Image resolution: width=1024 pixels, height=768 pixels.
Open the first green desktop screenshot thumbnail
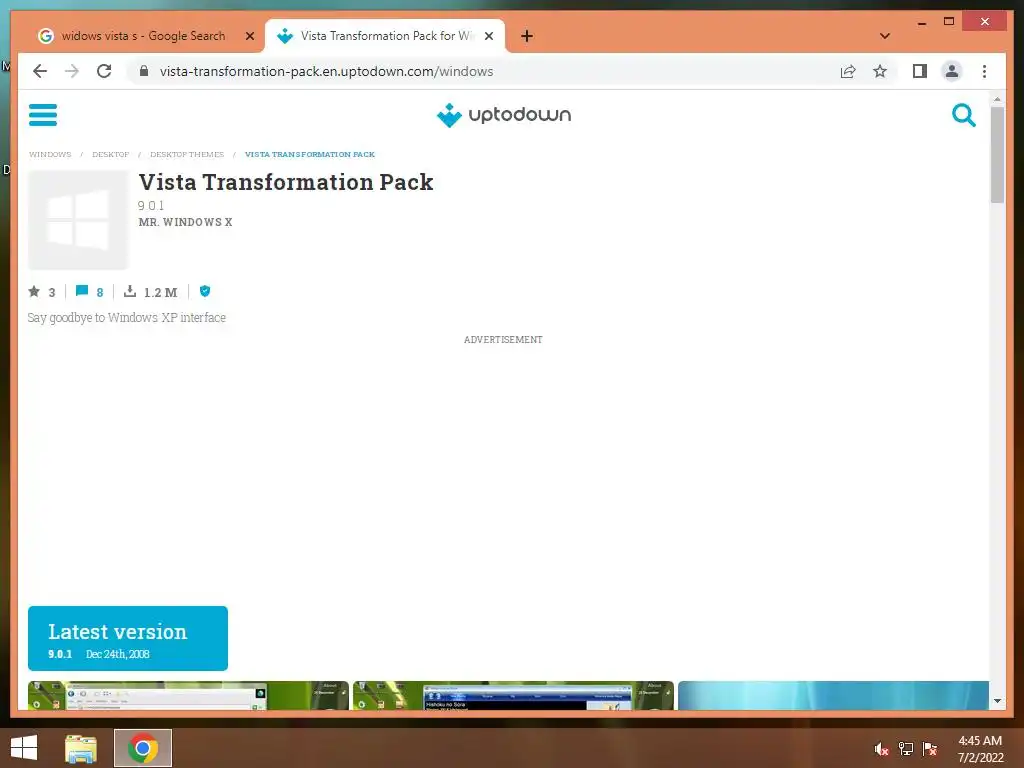(x=188, y=696)
